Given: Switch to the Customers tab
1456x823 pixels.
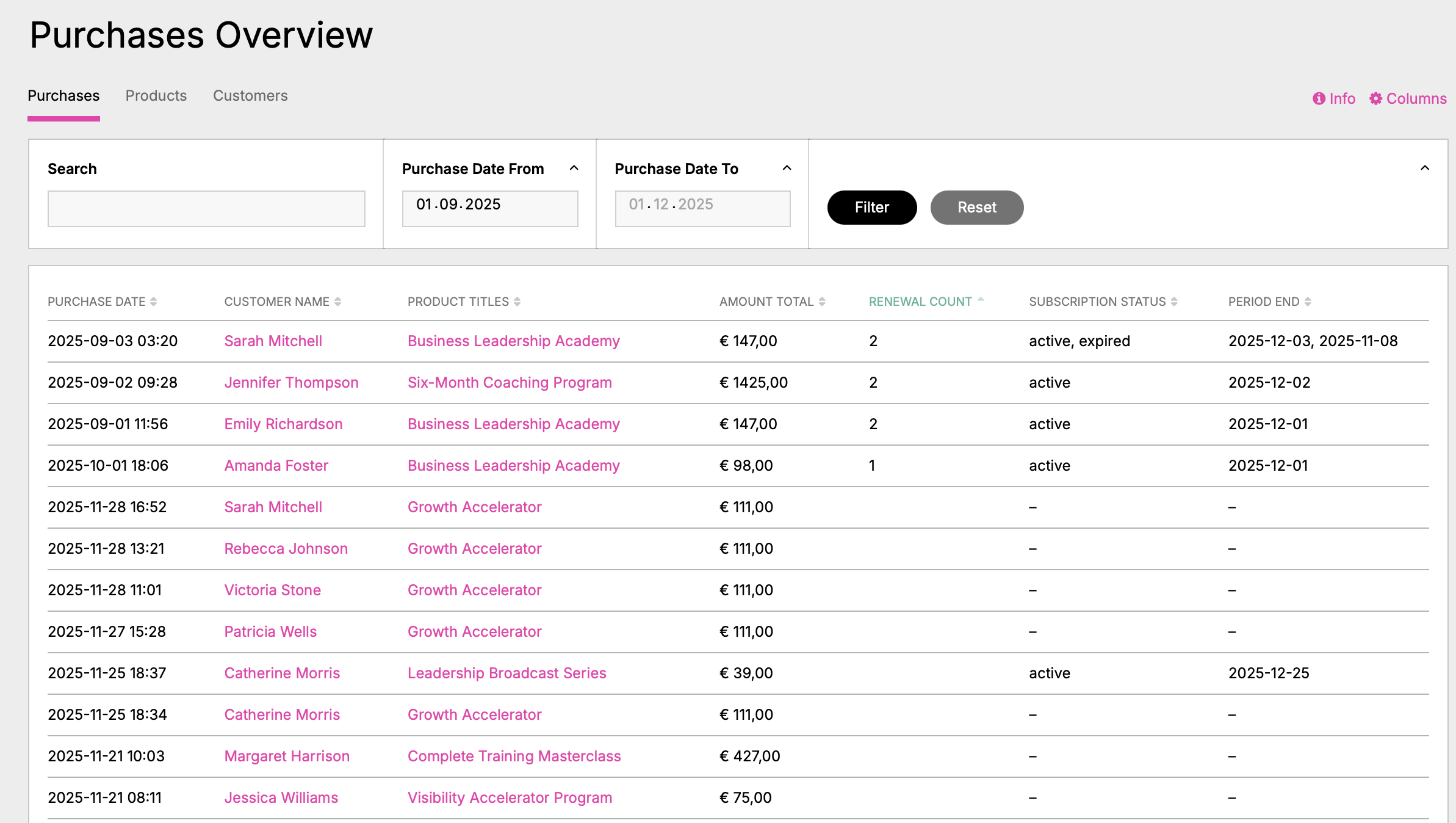Looking at the screenshot, I should [x=250, y=96].
